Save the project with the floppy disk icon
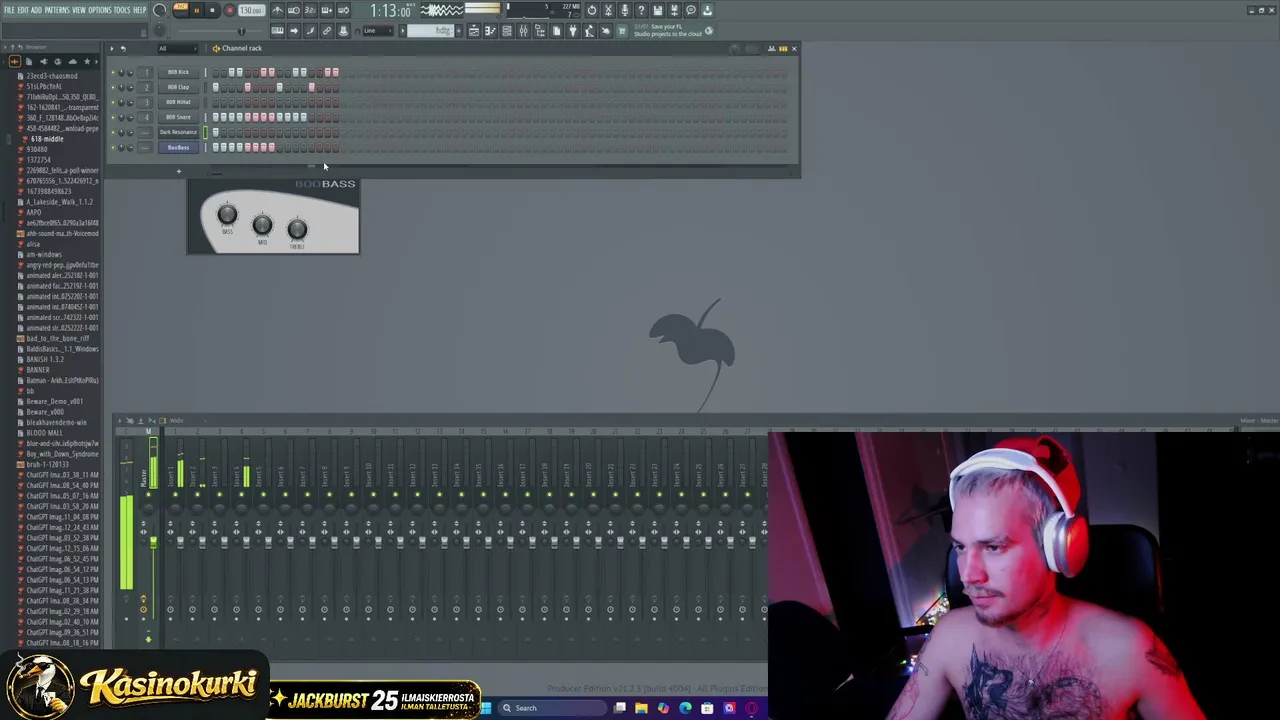The height and width of the screenshot is (720, 1280). (657, 11)
